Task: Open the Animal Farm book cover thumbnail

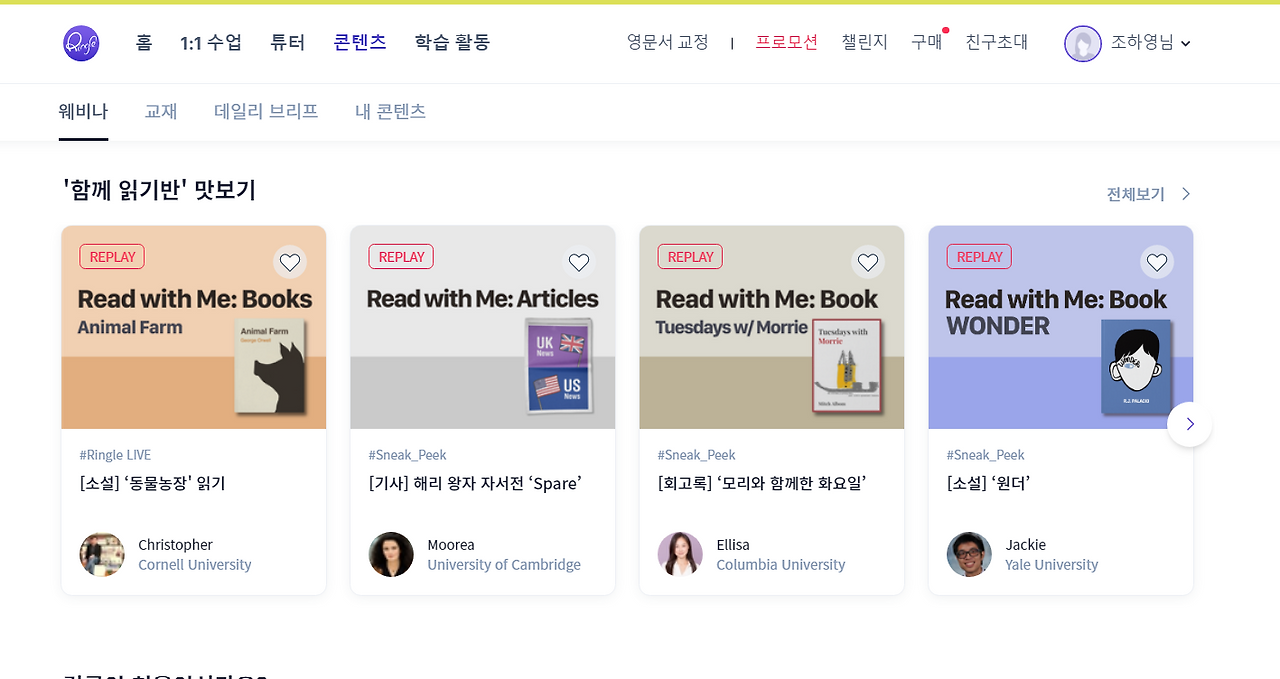Action: (271, 368)
